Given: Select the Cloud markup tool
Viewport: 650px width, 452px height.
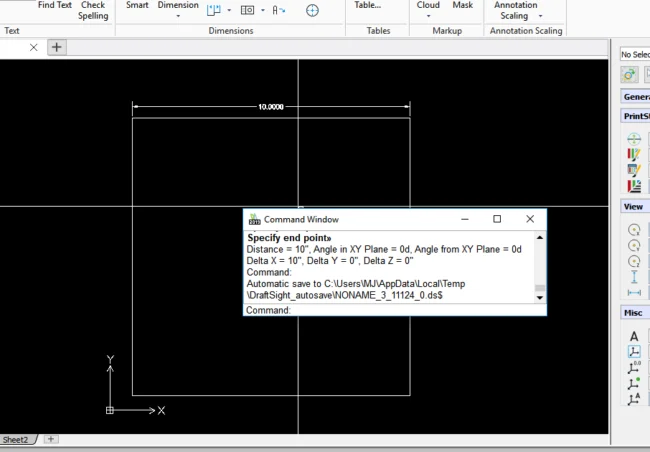Looking at the screenshot, I should [x=428, y=6].
